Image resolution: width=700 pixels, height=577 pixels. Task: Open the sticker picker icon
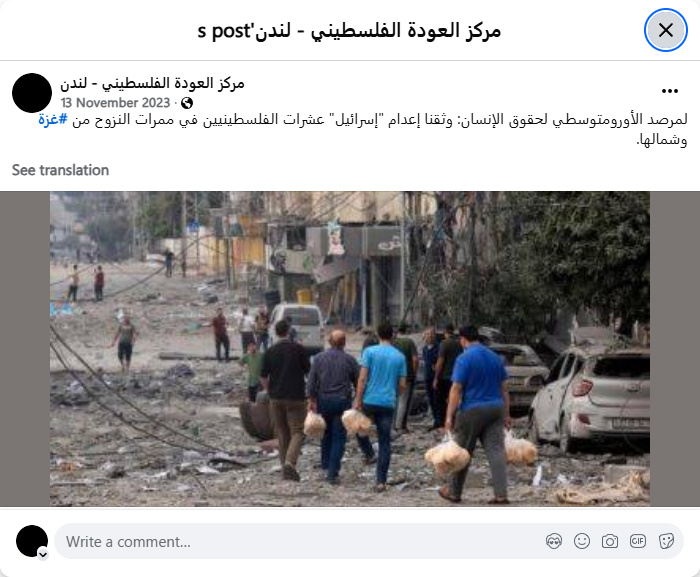pyautogui.click(x=666, y=541)
